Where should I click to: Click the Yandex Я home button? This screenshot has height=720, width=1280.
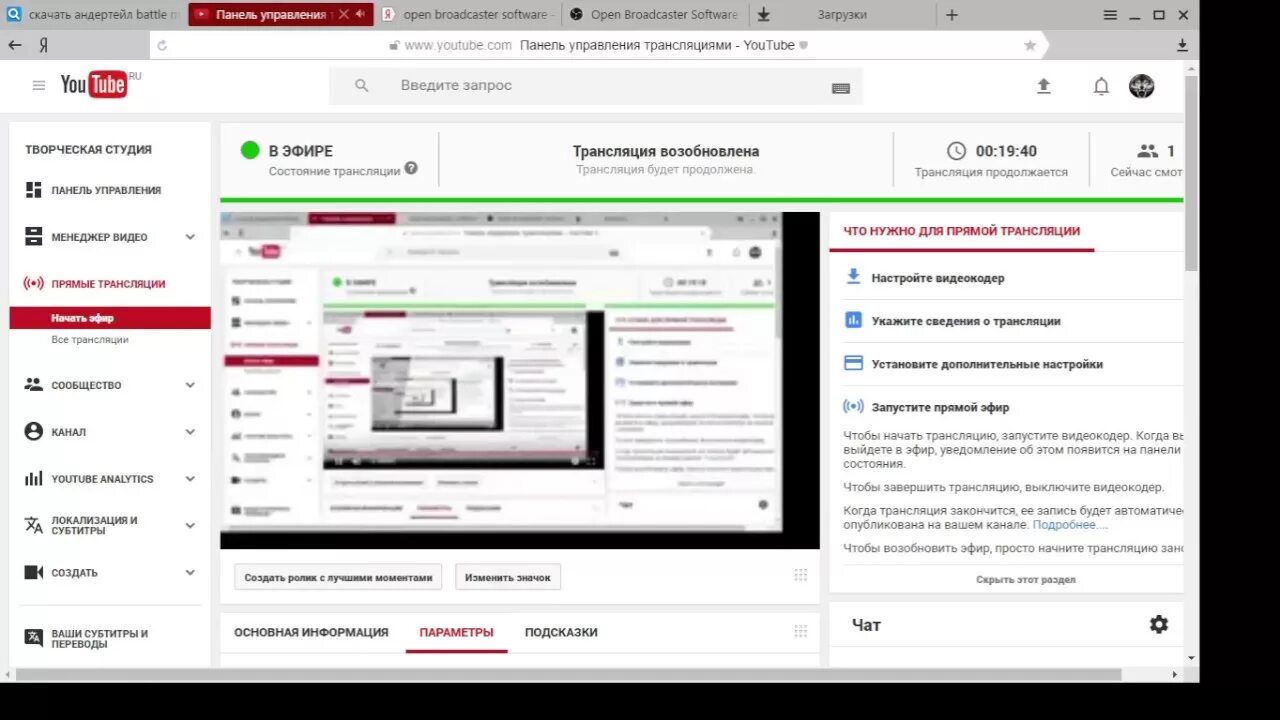click(44, 45)
